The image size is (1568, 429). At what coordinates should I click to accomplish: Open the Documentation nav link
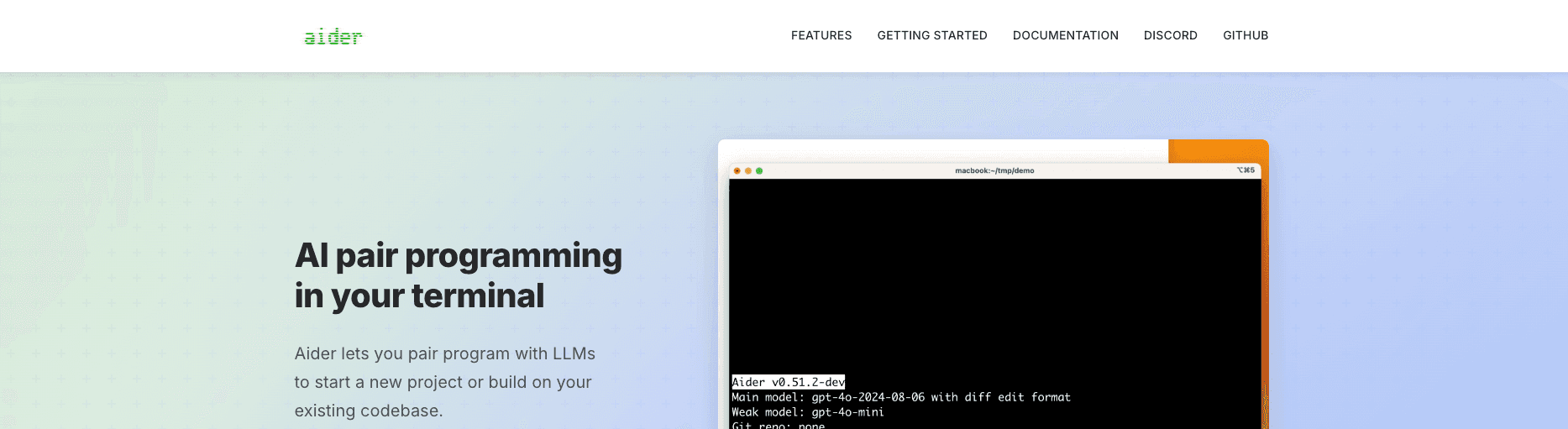(x=1066, y=35)
